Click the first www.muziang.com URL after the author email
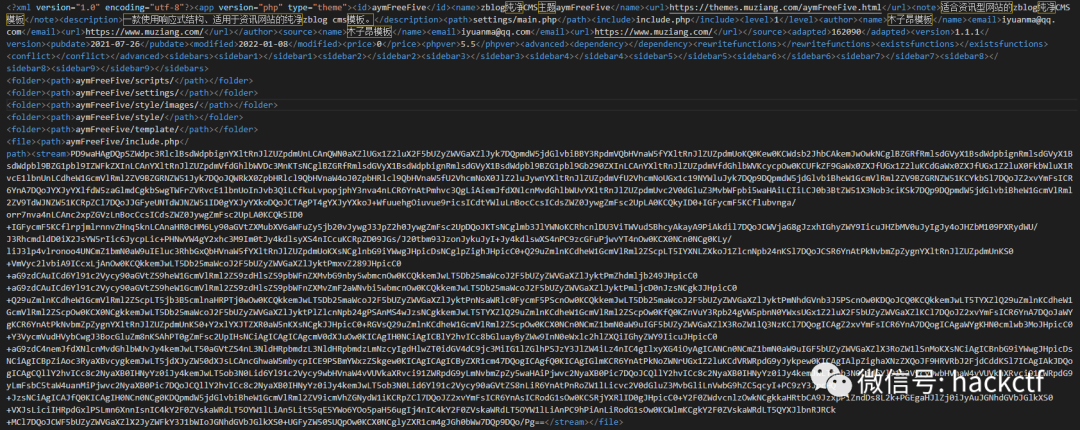This screenshot has width=1080, height=430. (141, 32)
